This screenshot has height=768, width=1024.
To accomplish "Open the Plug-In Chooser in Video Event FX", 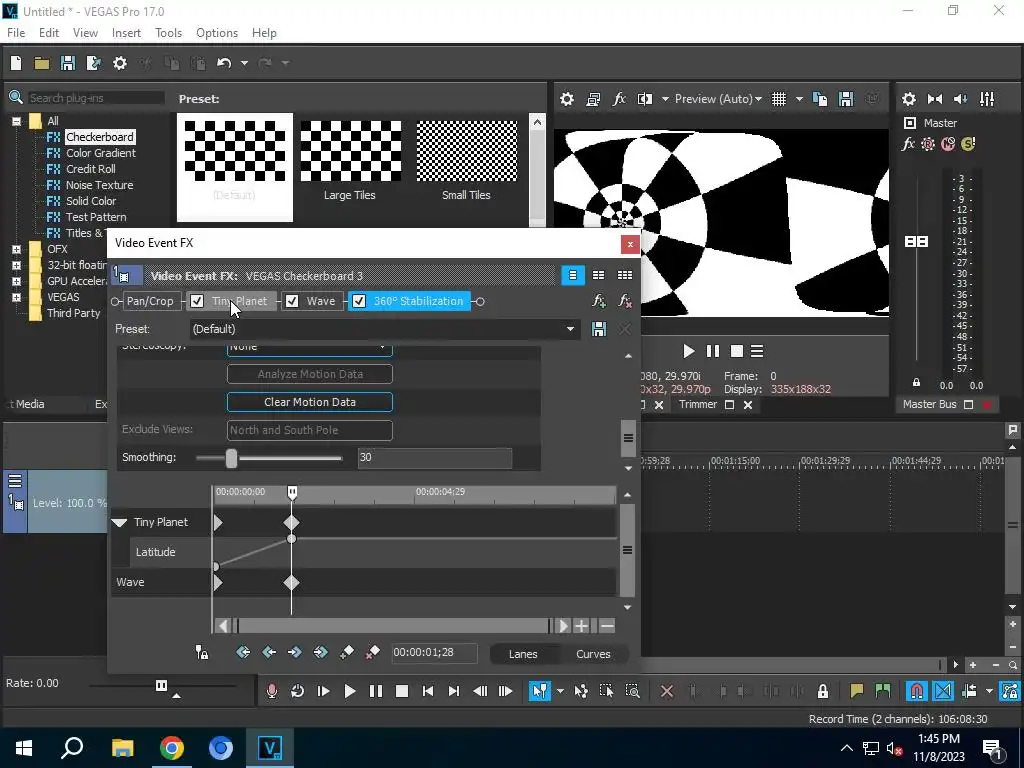I will (x=599, y=301).
